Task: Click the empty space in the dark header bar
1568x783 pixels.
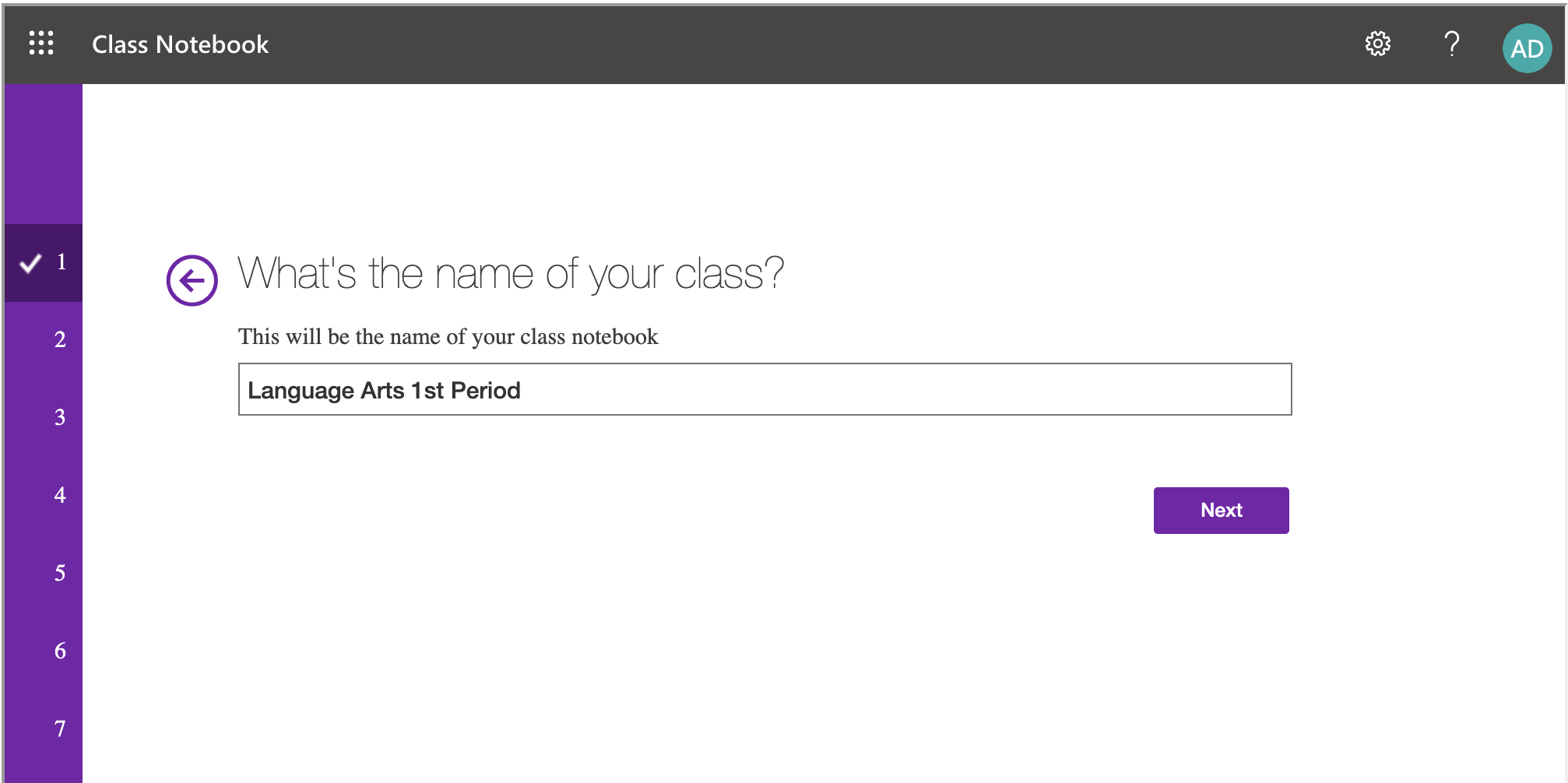Action: pyautogui.click(x=779, y=44)
